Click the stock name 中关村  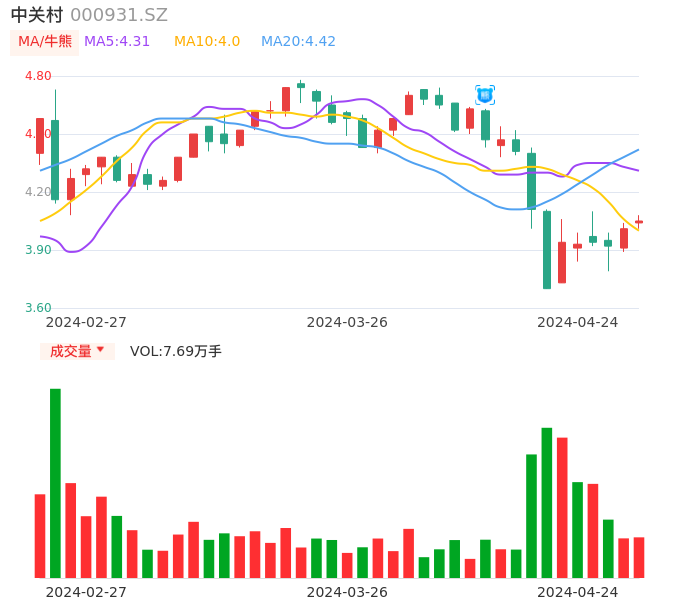click(37, 15)
